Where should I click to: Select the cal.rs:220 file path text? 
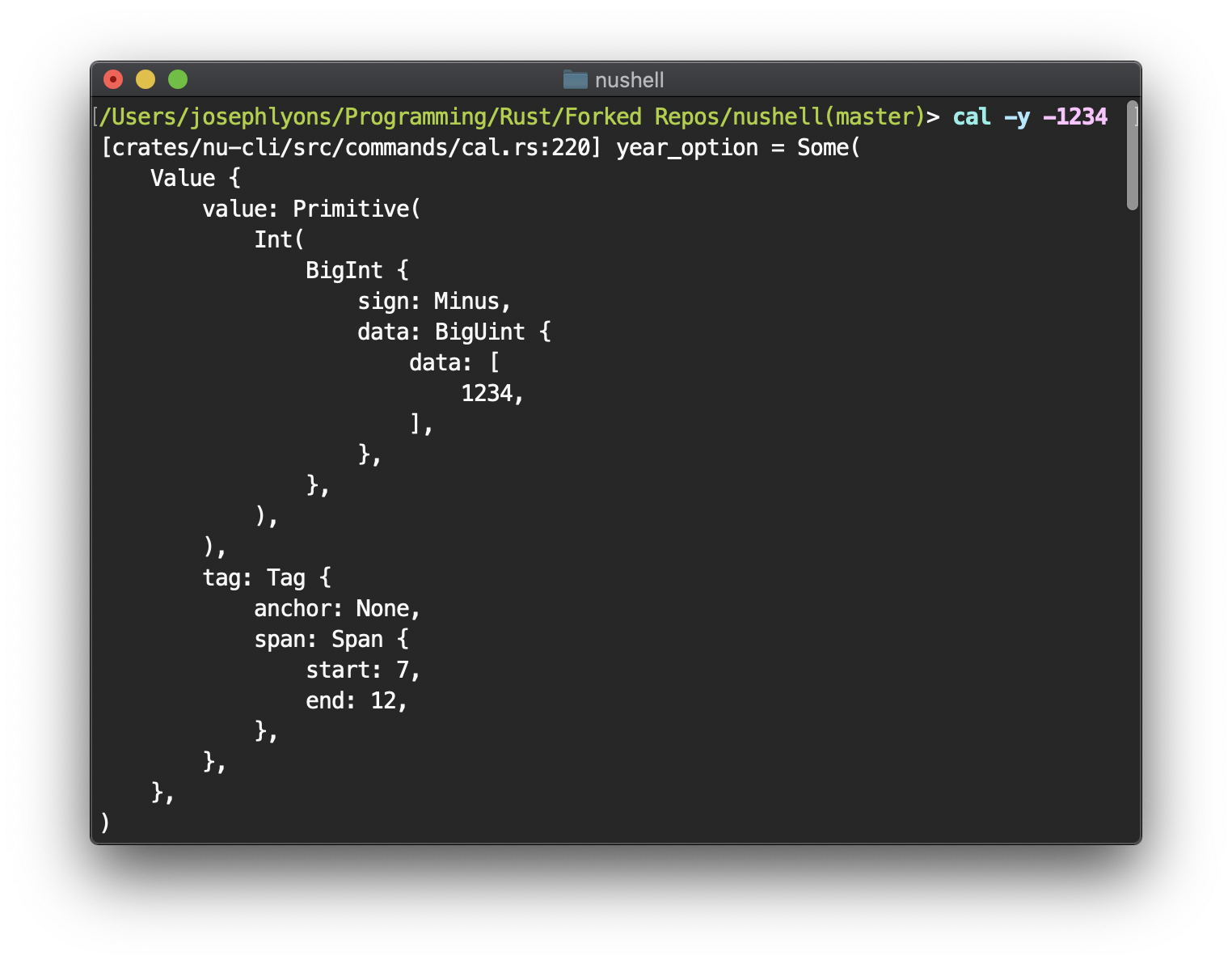pos(346,147)
